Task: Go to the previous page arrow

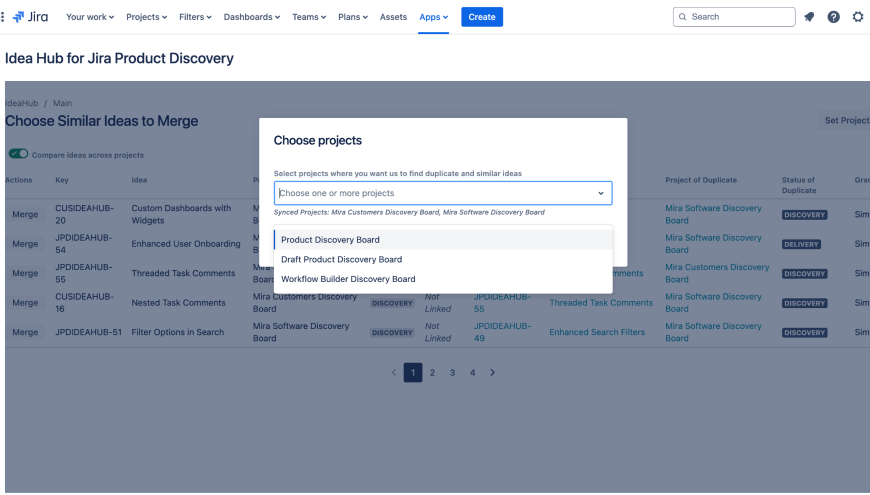Action: [x=394, y=372]
